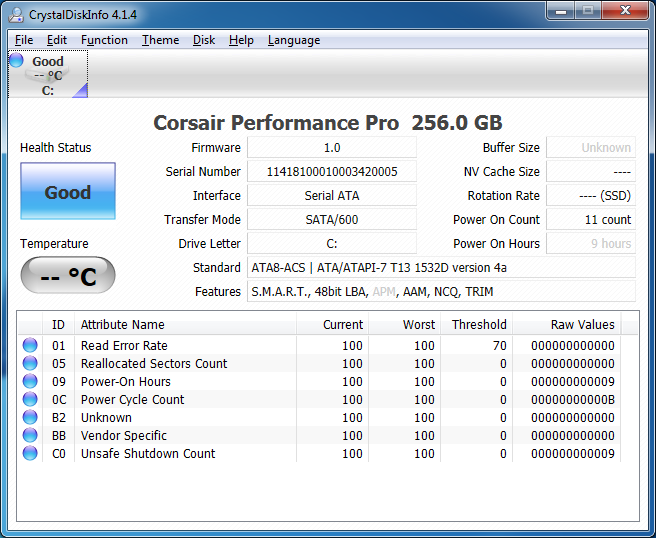Click the status orb for Reallocated Sectors Count
Image resolution: width=656 pixels, height=538 pixels.
point(30,363)
